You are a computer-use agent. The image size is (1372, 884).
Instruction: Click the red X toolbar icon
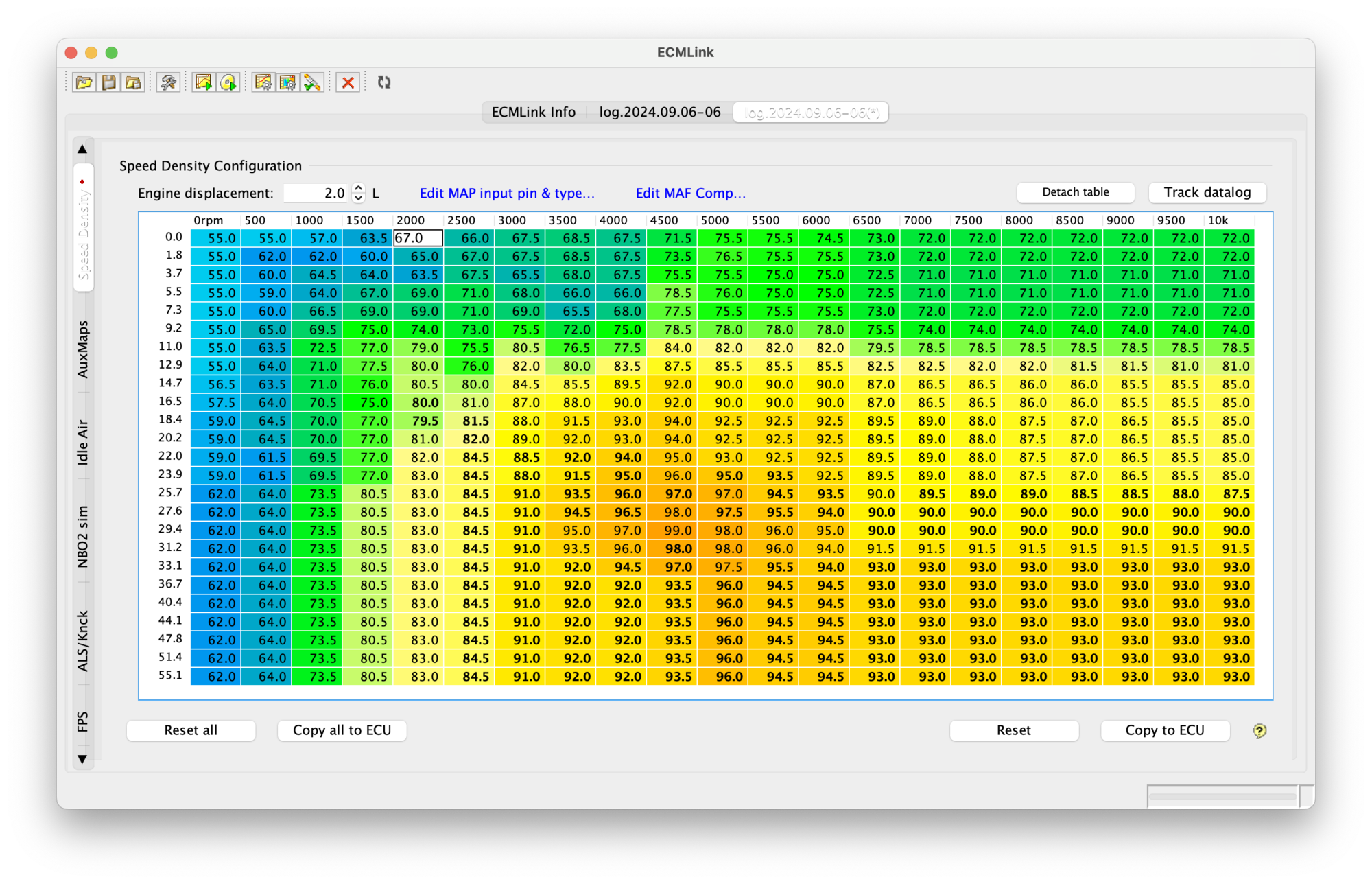click(348, 83)
